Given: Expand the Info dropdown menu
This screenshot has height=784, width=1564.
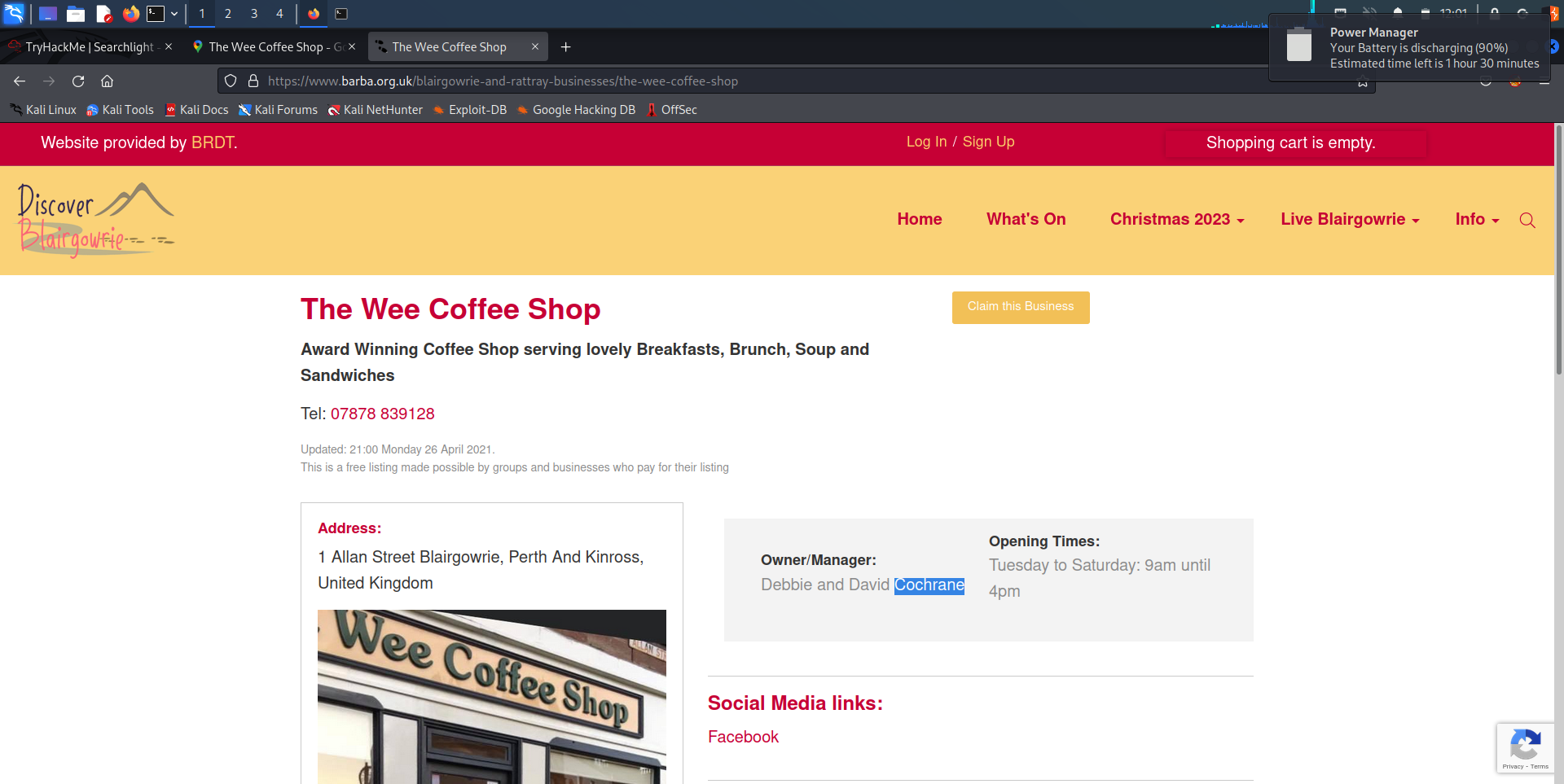Looking at the screenshot, I should click(1476, 220).
